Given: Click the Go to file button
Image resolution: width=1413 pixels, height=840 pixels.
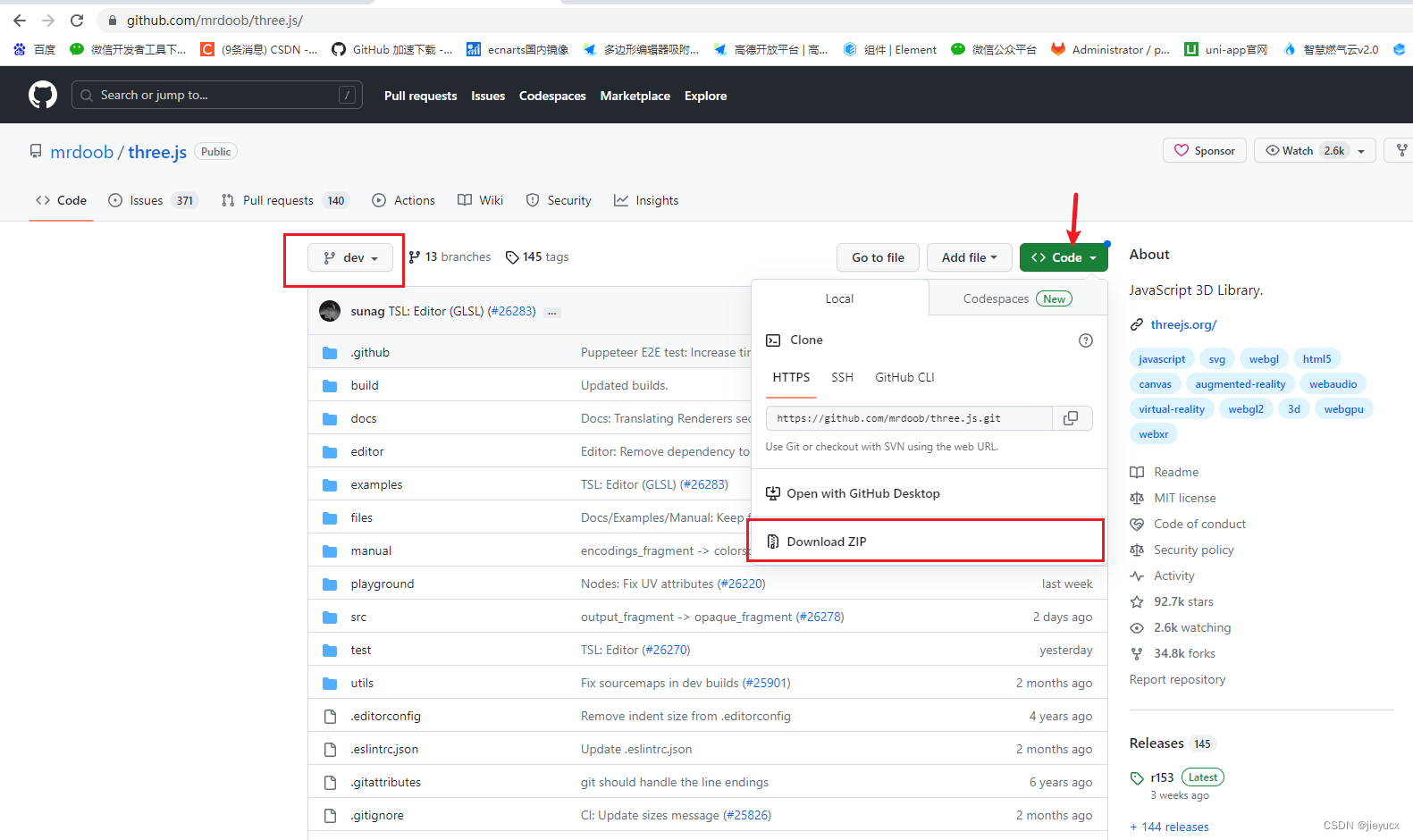Looking at the screenshot, I should pyautogui.click(x=878, y=257).
